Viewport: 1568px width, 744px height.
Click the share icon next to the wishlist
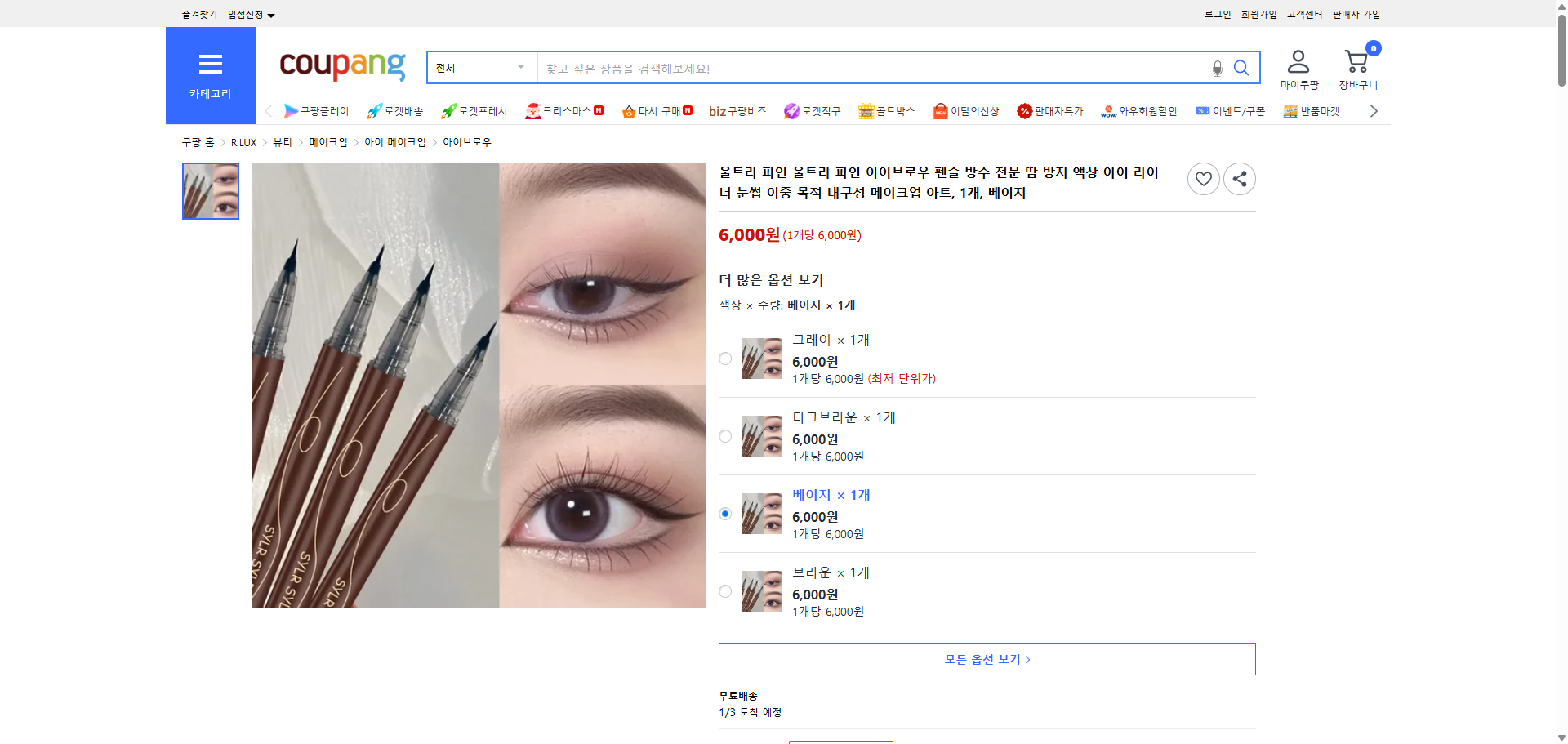point(1239,178)
